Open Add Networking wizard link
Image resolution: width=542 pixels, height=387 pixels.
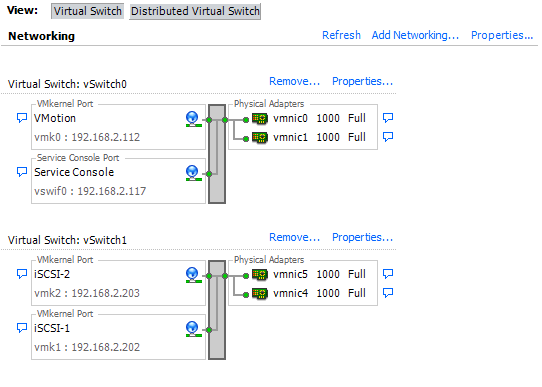[415, 35]
